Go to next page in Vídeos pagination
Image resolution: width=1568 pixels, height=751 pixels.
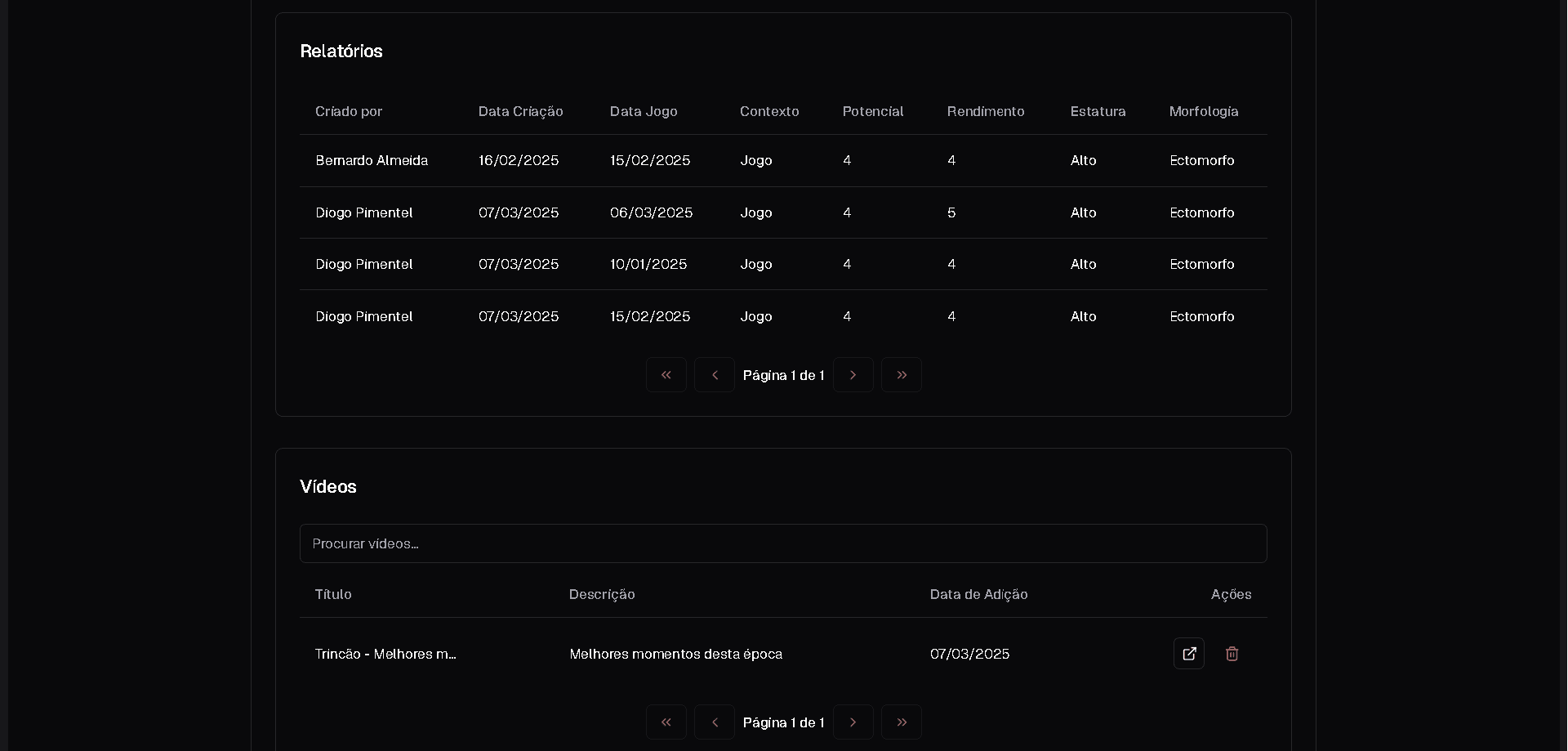853,722
